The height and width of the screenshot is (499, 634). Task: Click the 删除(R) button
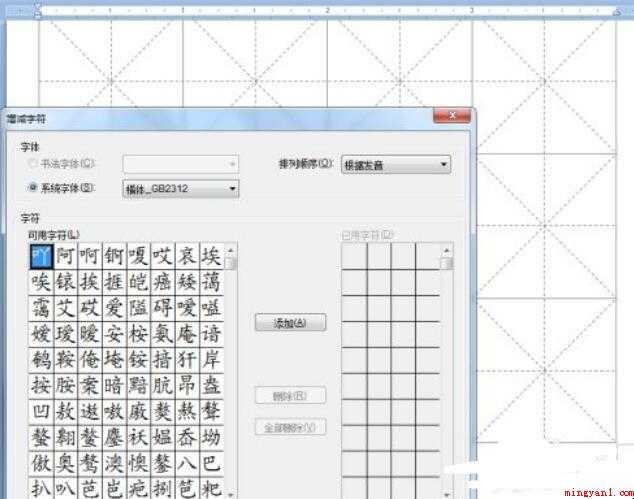[x=290, y=396]
